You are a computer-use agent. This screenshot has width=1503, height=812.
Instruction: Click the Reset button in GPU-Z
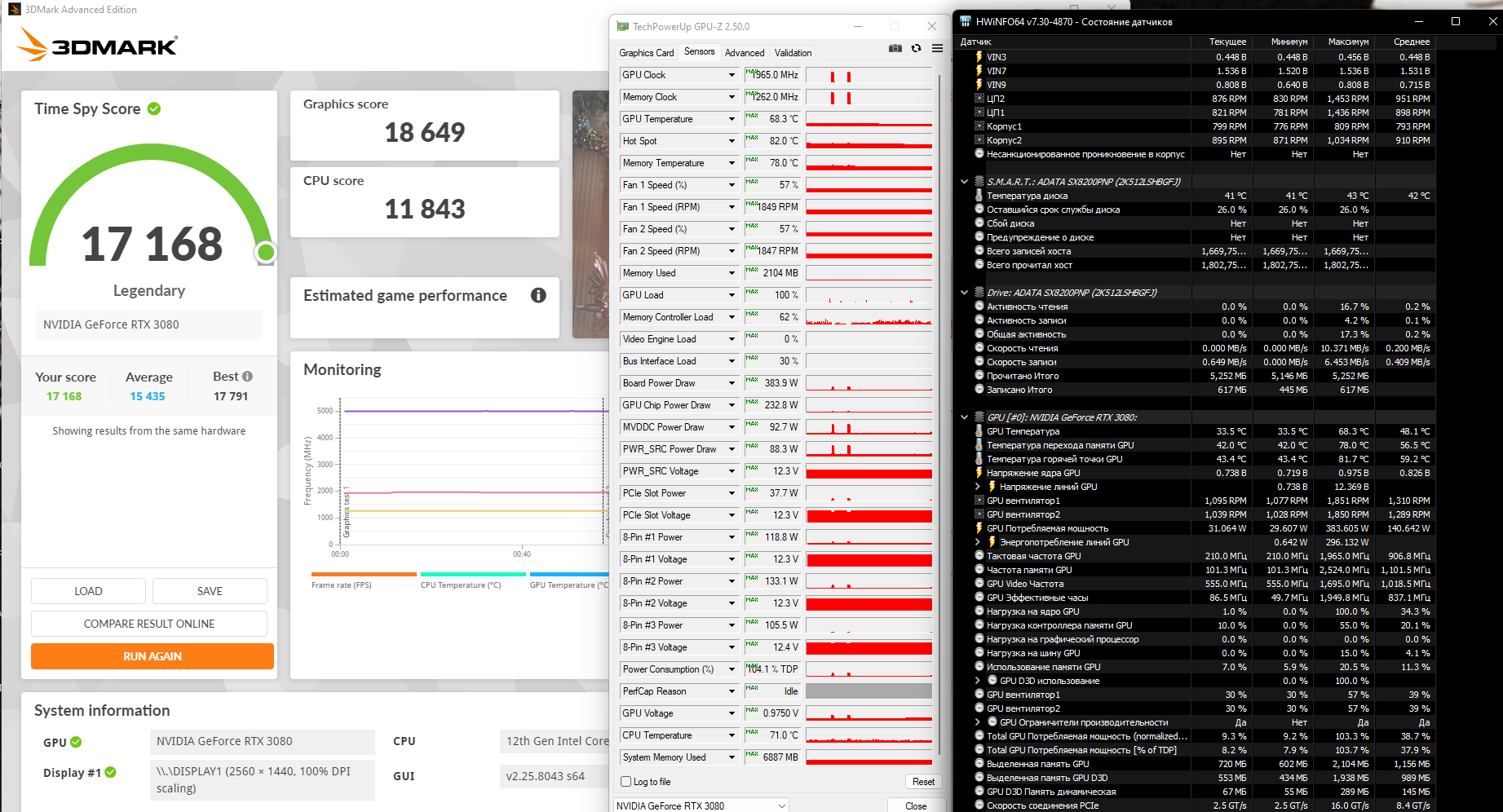923,782
